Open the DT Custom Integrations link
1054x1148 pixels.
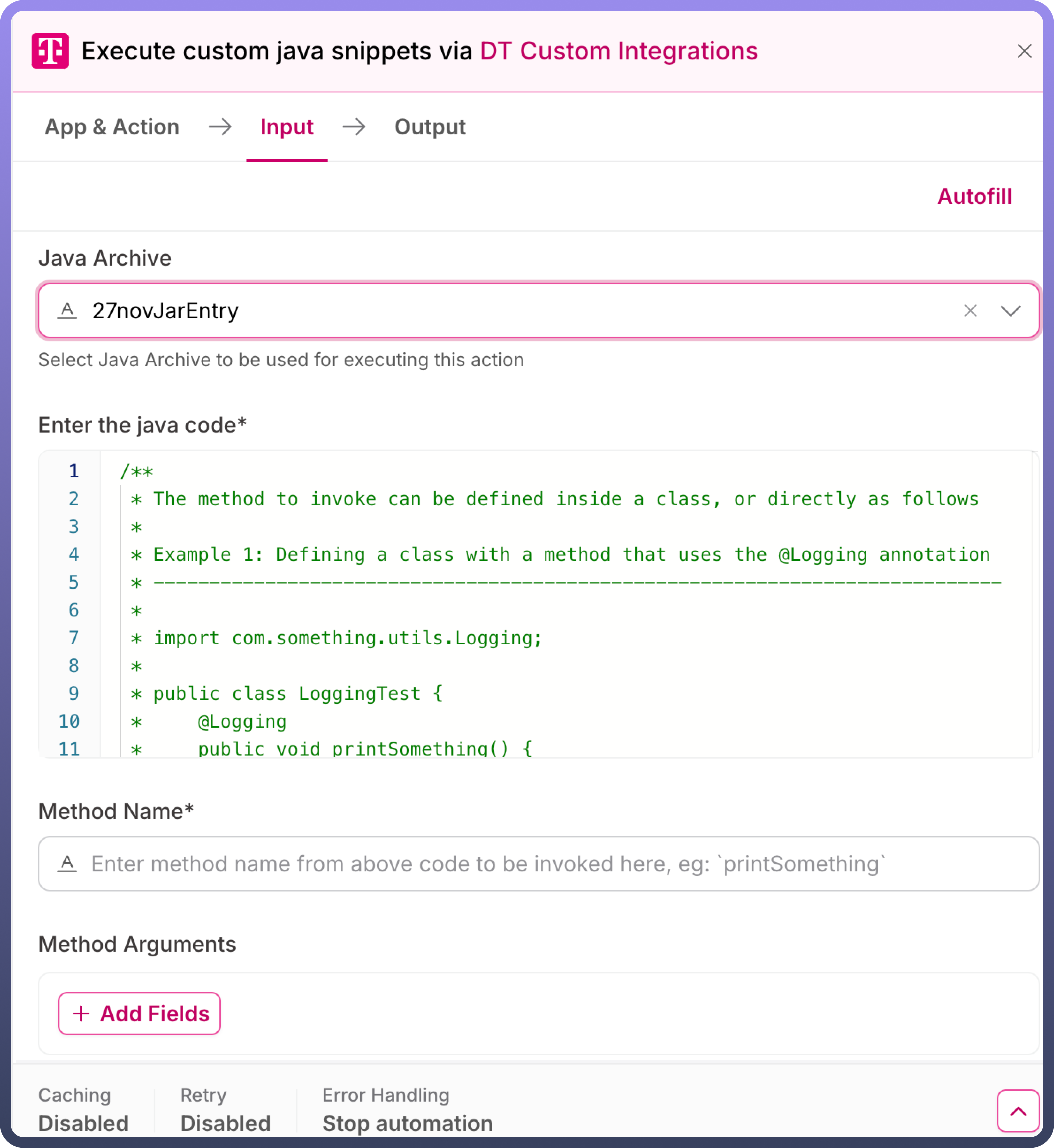619,51
